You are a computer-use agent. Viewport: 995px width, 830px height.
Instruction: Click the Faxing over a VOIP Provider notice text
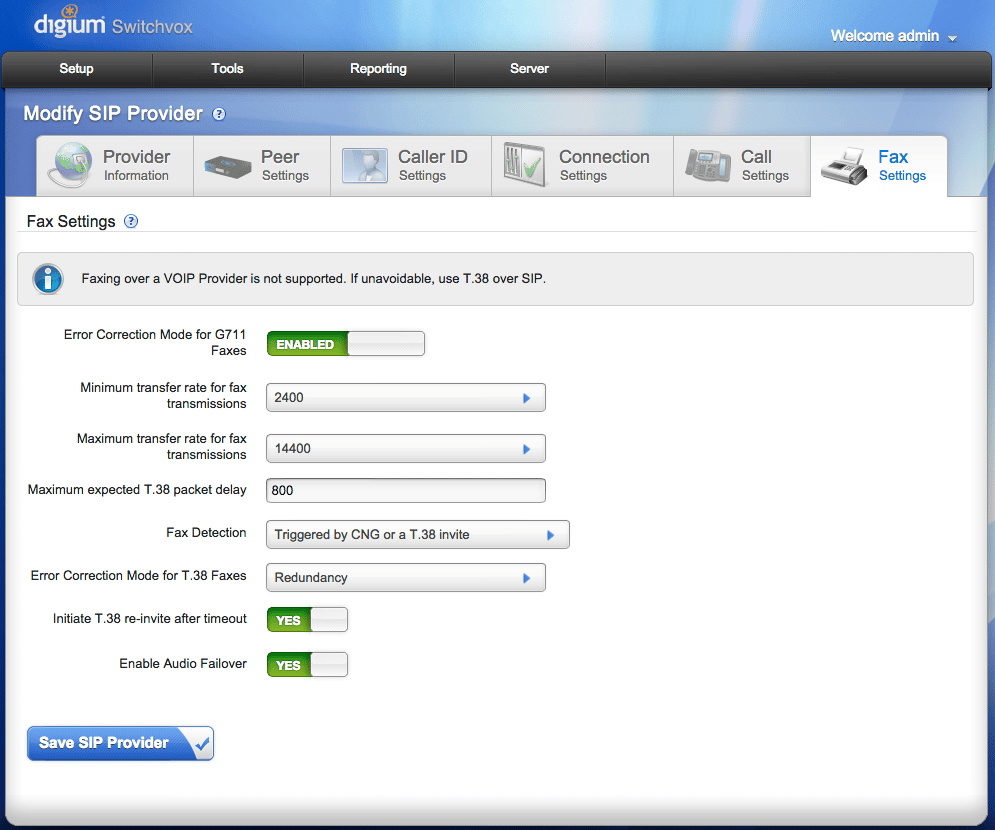click(x=313, y=279)
